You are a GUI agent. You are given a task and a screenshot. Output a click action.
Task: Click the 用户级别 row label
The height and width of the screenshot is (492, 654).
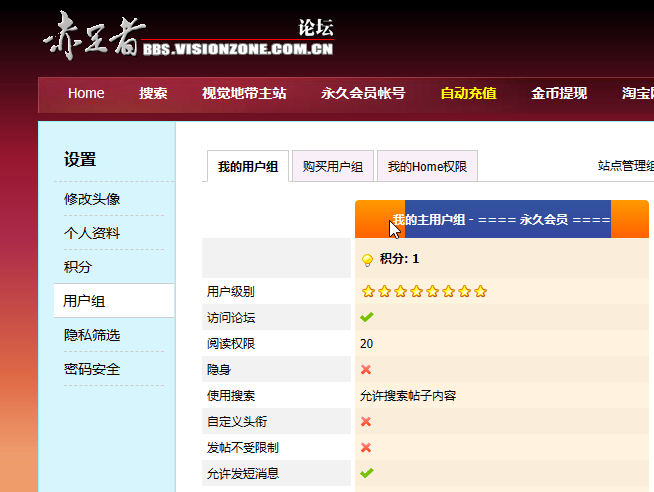[x=231, y=291]
